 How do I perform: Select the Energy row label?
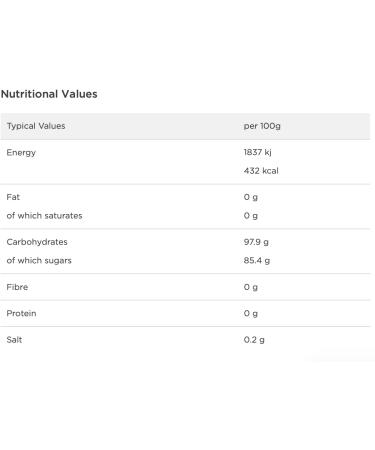click(x=21, y=153)
